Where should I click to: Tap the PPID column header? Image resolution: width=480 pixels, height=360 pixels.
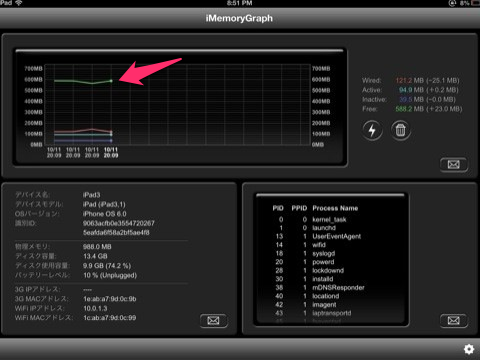[x=299, y=208]
